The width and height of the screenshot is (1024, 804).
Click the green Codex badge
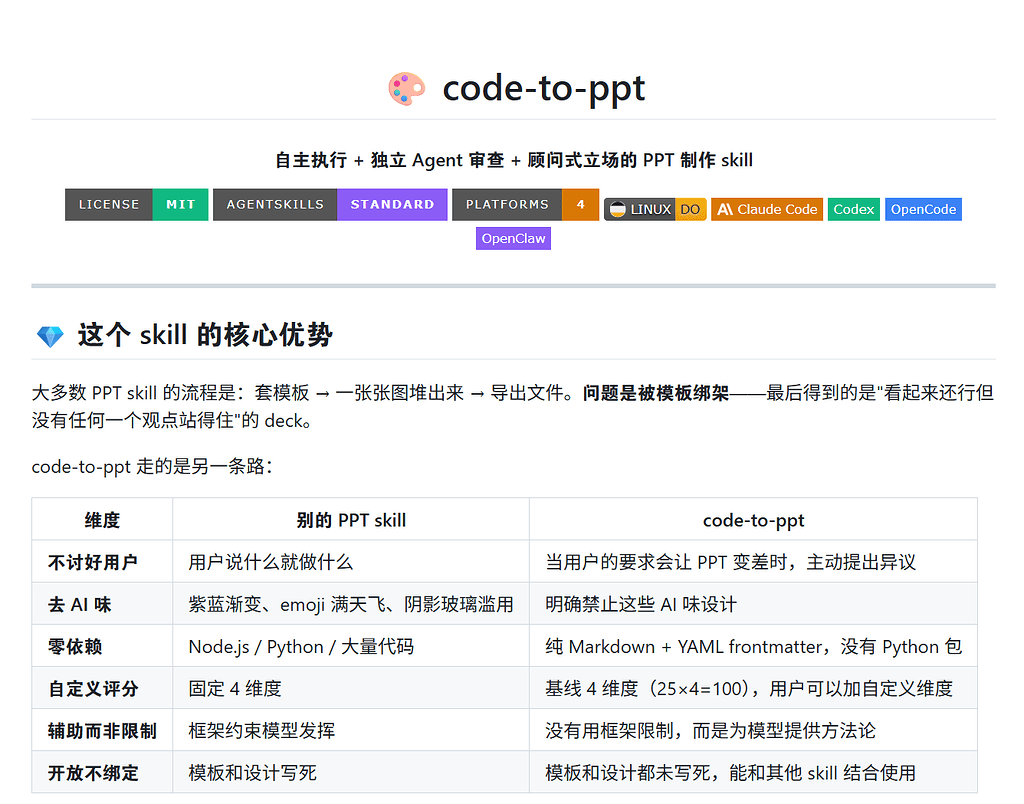click(x=854, y=210)
